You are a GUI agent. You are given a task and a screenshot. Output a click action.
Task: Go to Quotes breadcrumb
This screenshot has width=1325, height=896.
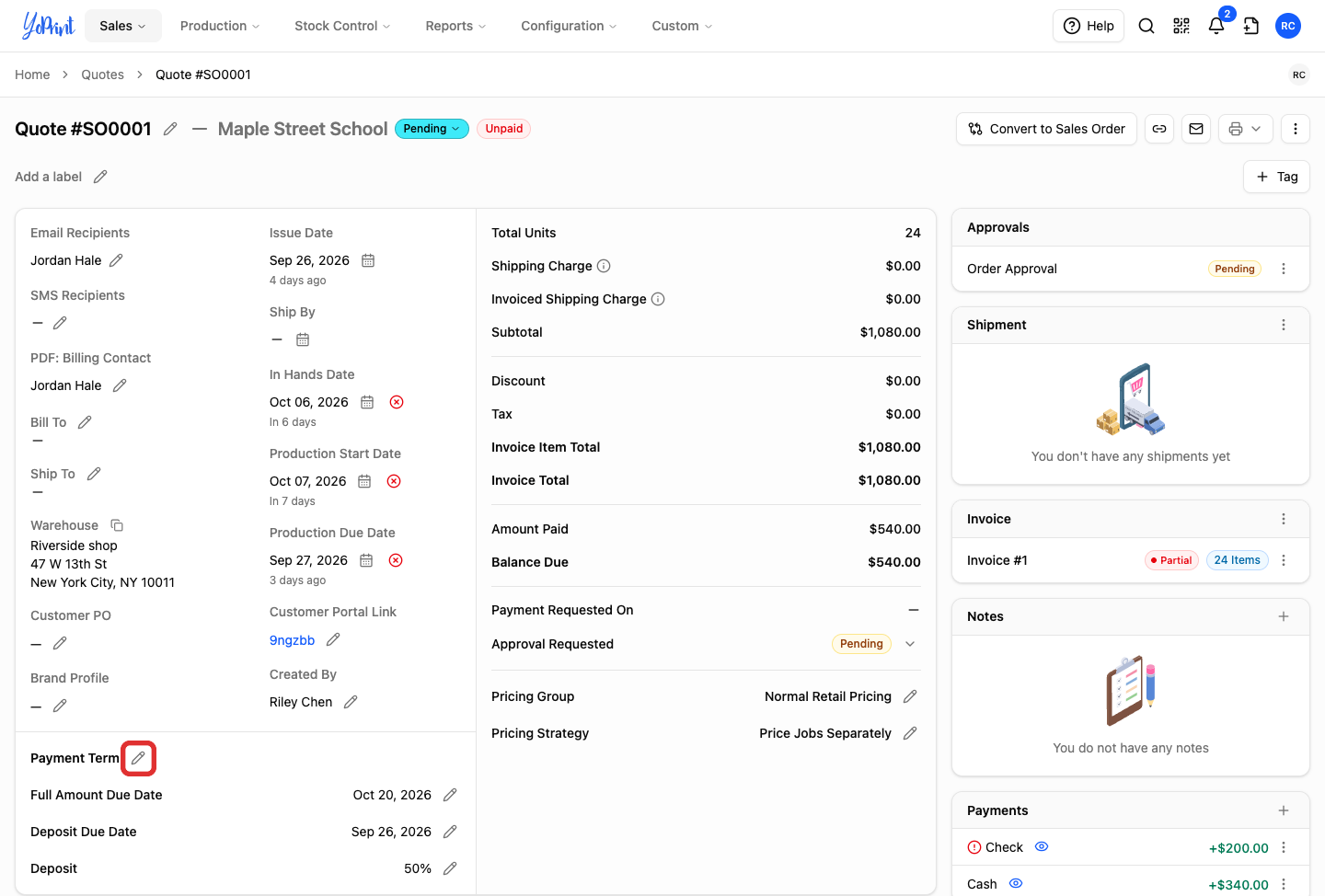(x=102, y=75)
